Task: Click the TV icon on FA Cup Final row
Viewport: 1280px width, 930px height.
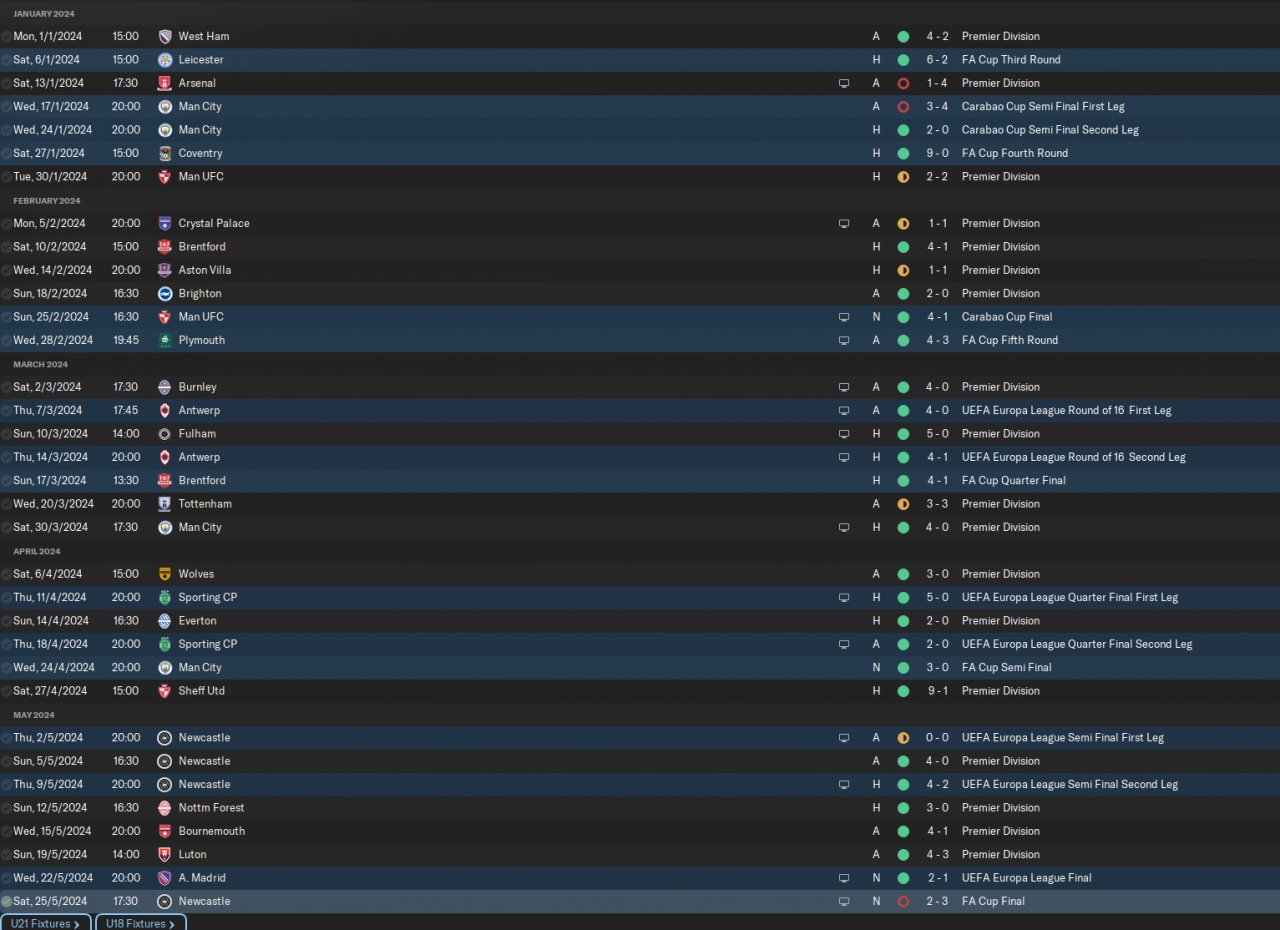Action: pos(844,901)
